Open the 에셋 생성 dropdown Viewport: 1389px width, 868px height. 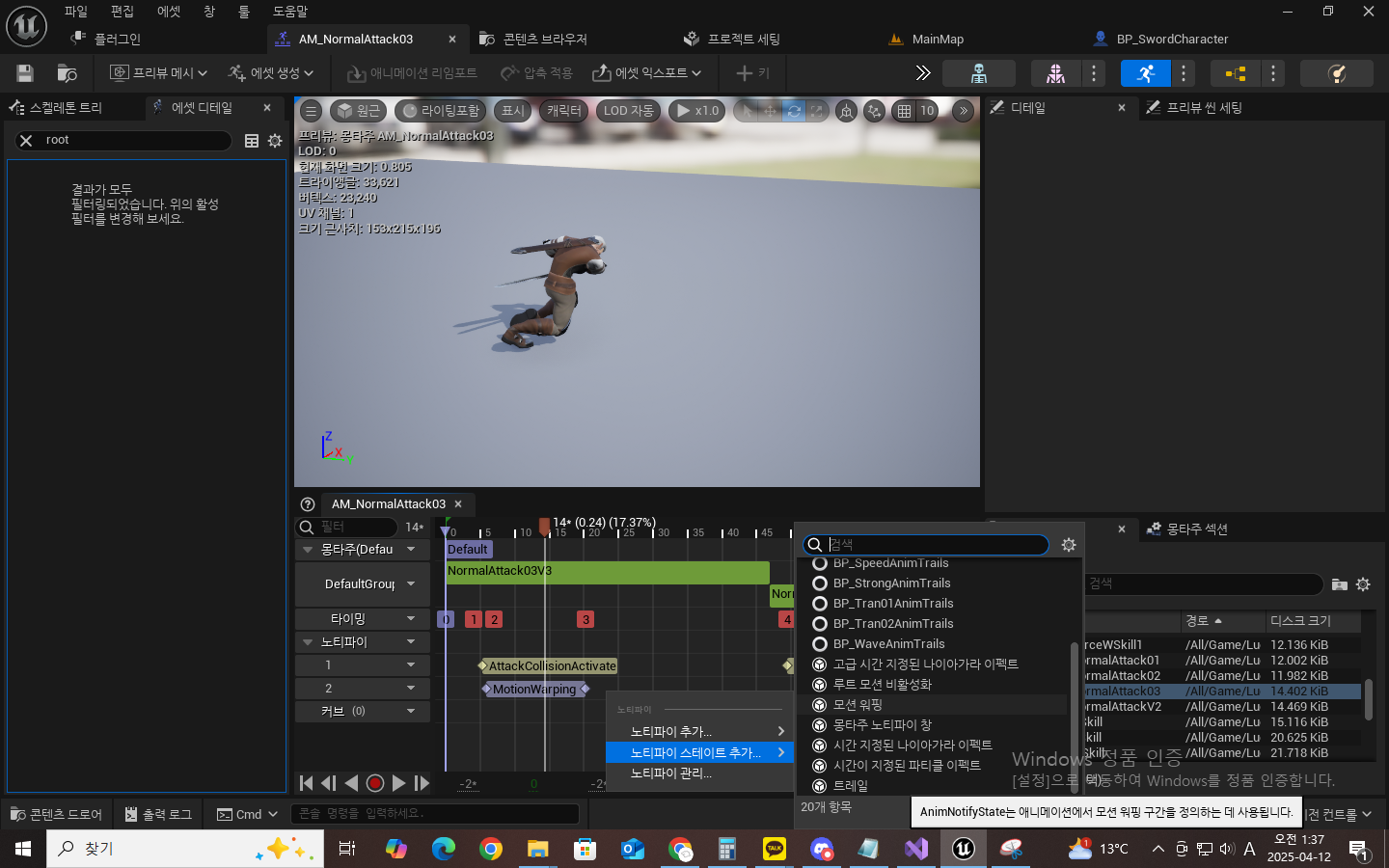tap(271, 73)
